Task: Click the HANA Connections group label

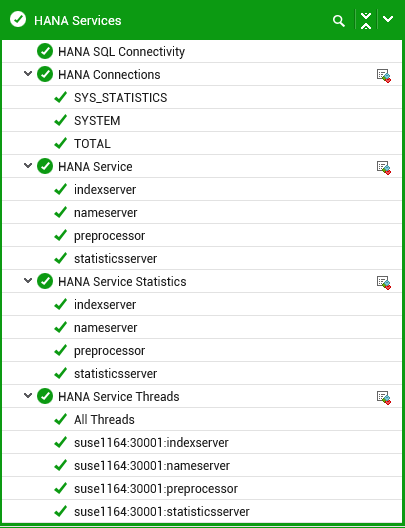Action: click(109, 75)
